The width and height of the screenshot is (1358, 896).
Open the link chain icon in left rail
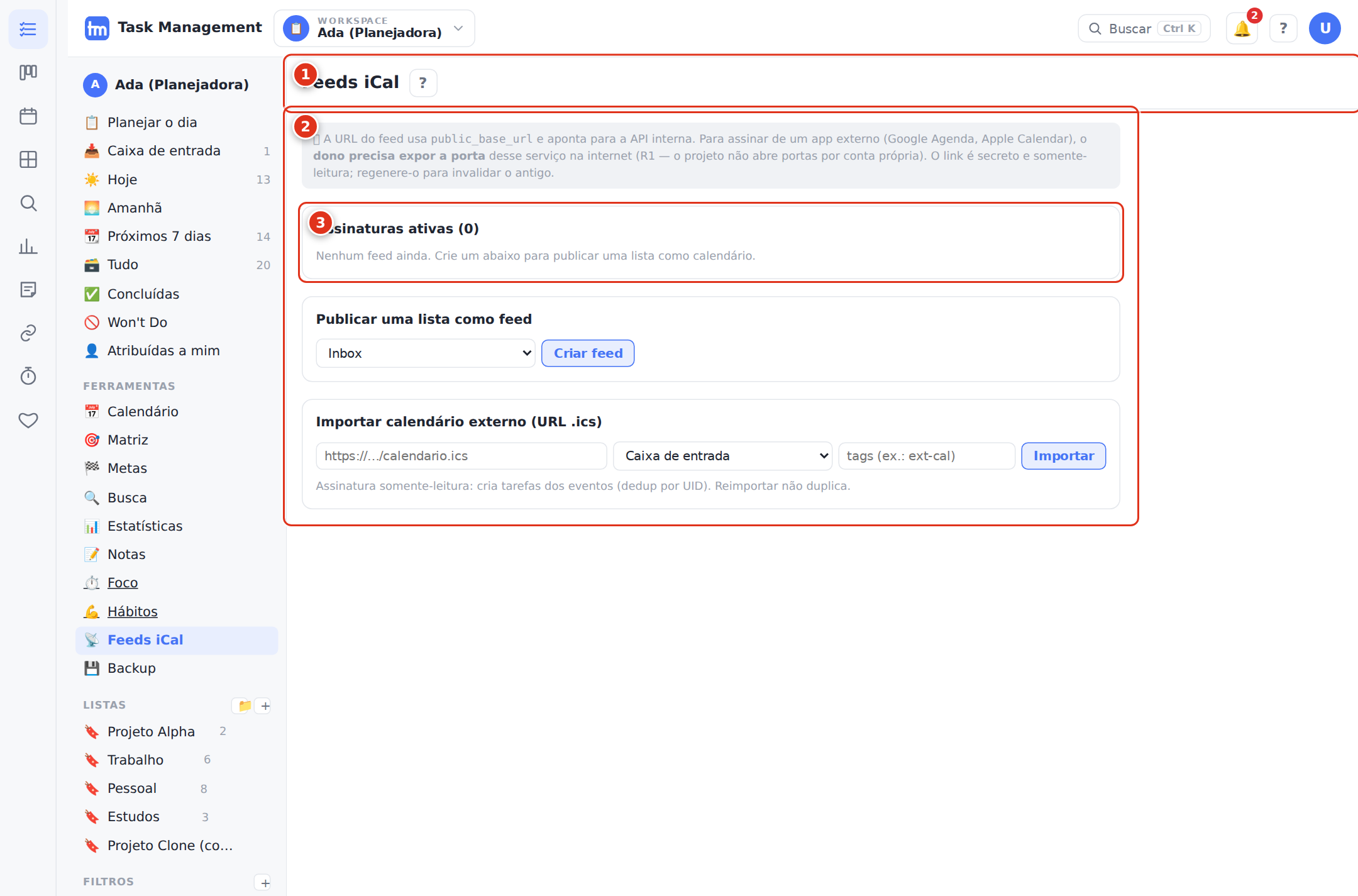point(28,333)
